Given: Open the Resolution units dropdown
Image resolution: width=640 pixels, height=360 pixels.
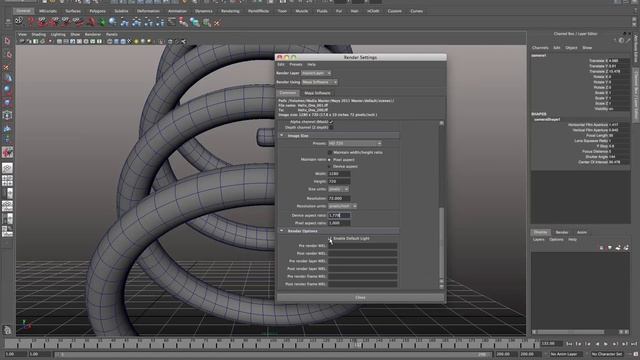Looking at the screenshot, I should pyautogui.click(x=342, y=206).
